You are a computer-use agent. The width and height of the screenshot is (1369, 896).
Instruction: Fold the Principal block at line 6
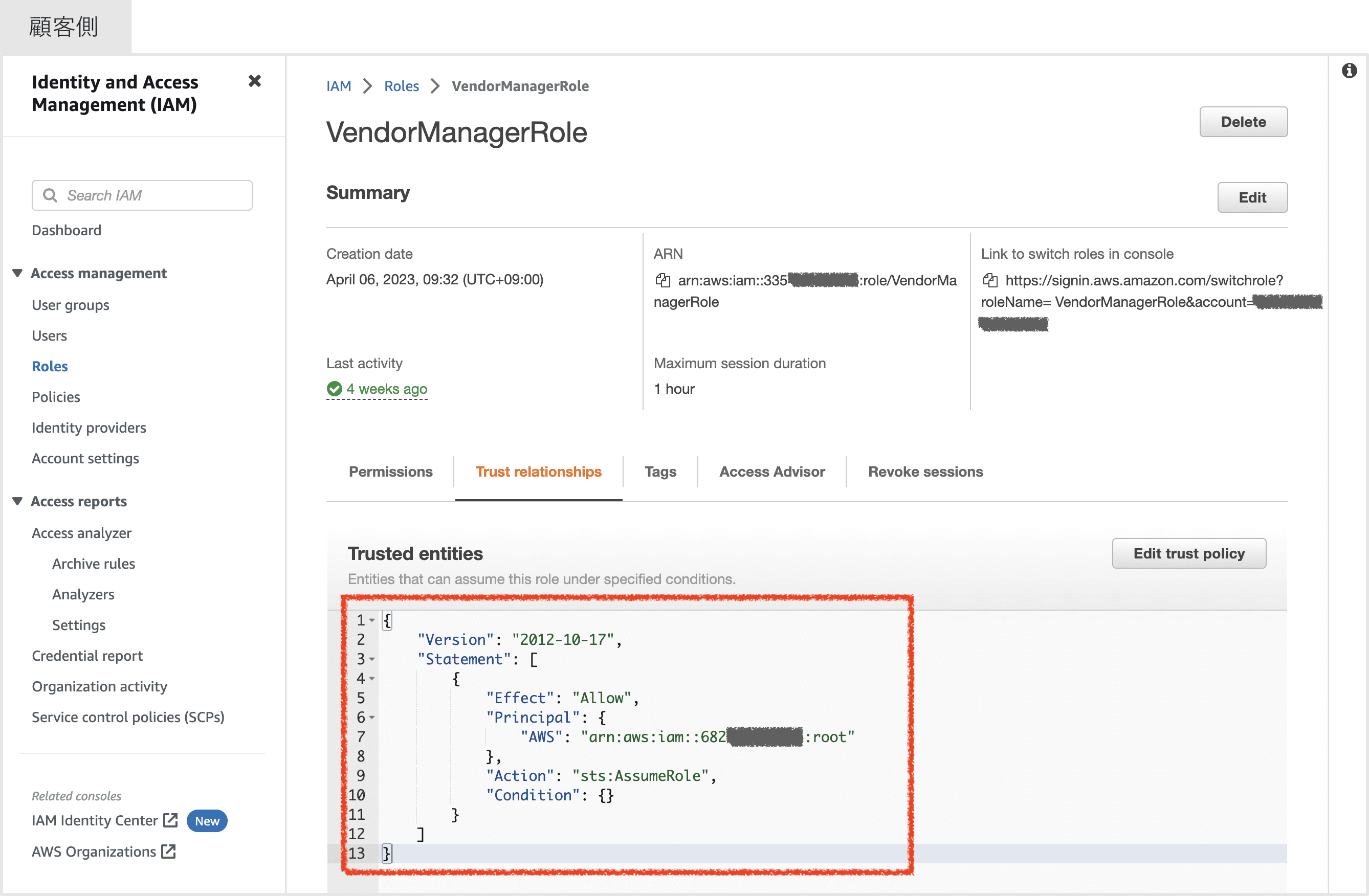pos(372,718)
